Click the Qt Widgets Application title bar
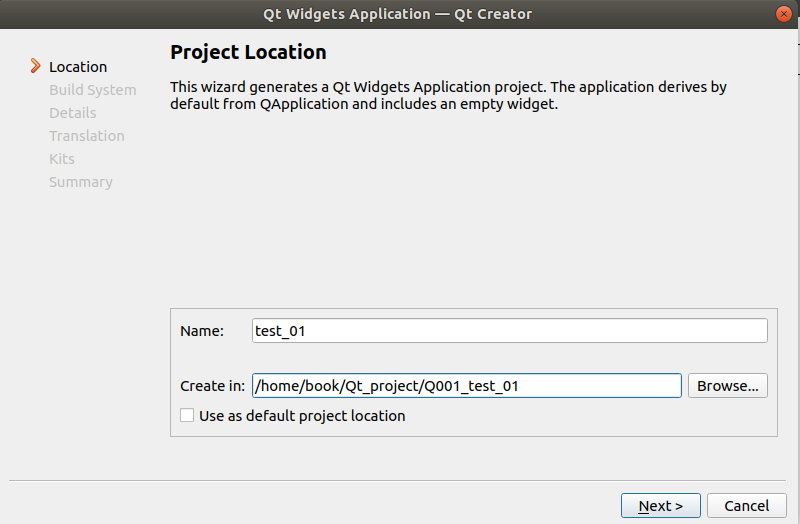Viewport: 800px width, 524px height. coord(397,14)
